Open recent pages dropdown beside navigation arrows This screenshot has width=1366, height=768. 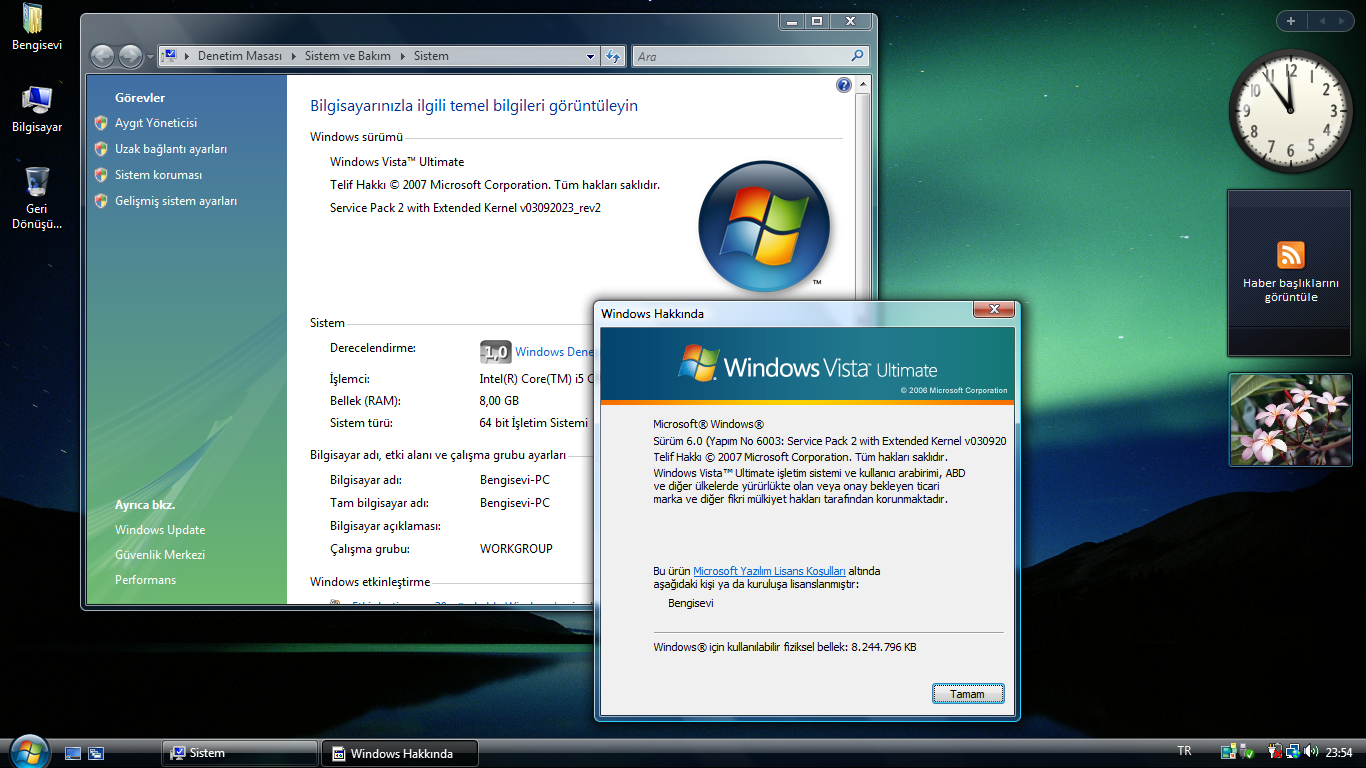tap(150, 57)
